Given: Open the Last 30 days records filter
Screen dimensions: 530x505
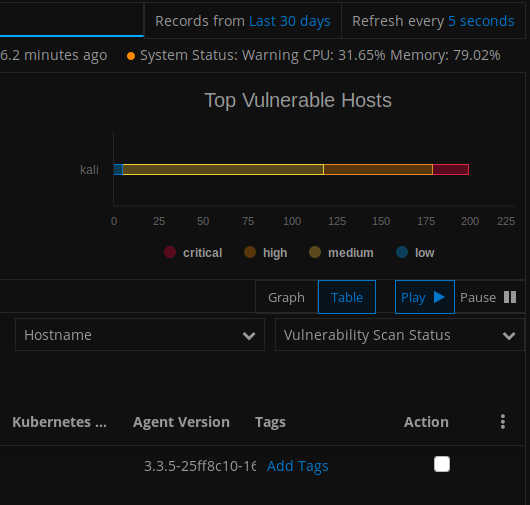Looking at the screenshot, I should tap(289, 21).
